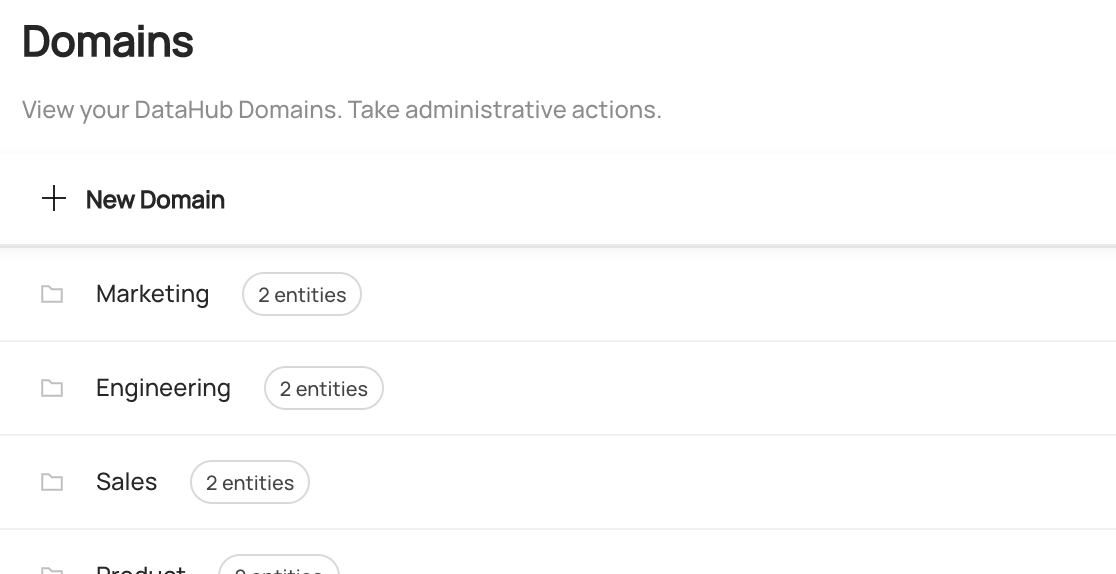Click the folder icon for Marketing
1116x574 pixels.
(52, 294)
